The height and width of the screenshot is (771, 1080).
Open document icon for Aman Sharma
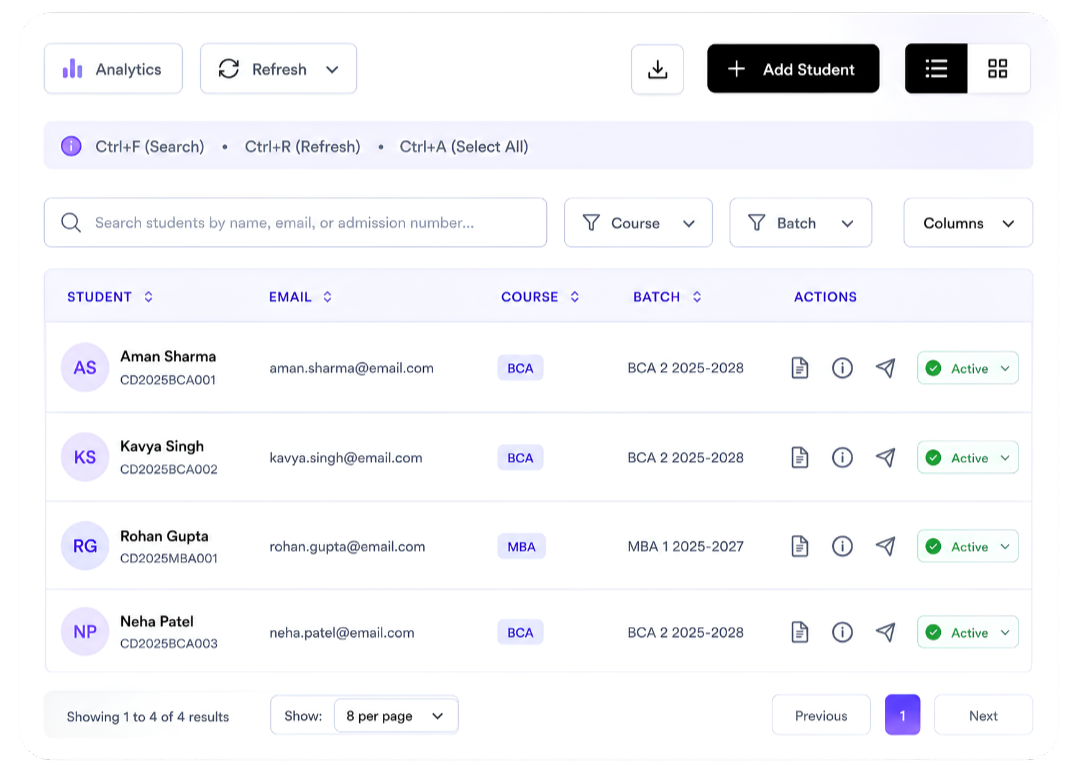coord(800,368)
